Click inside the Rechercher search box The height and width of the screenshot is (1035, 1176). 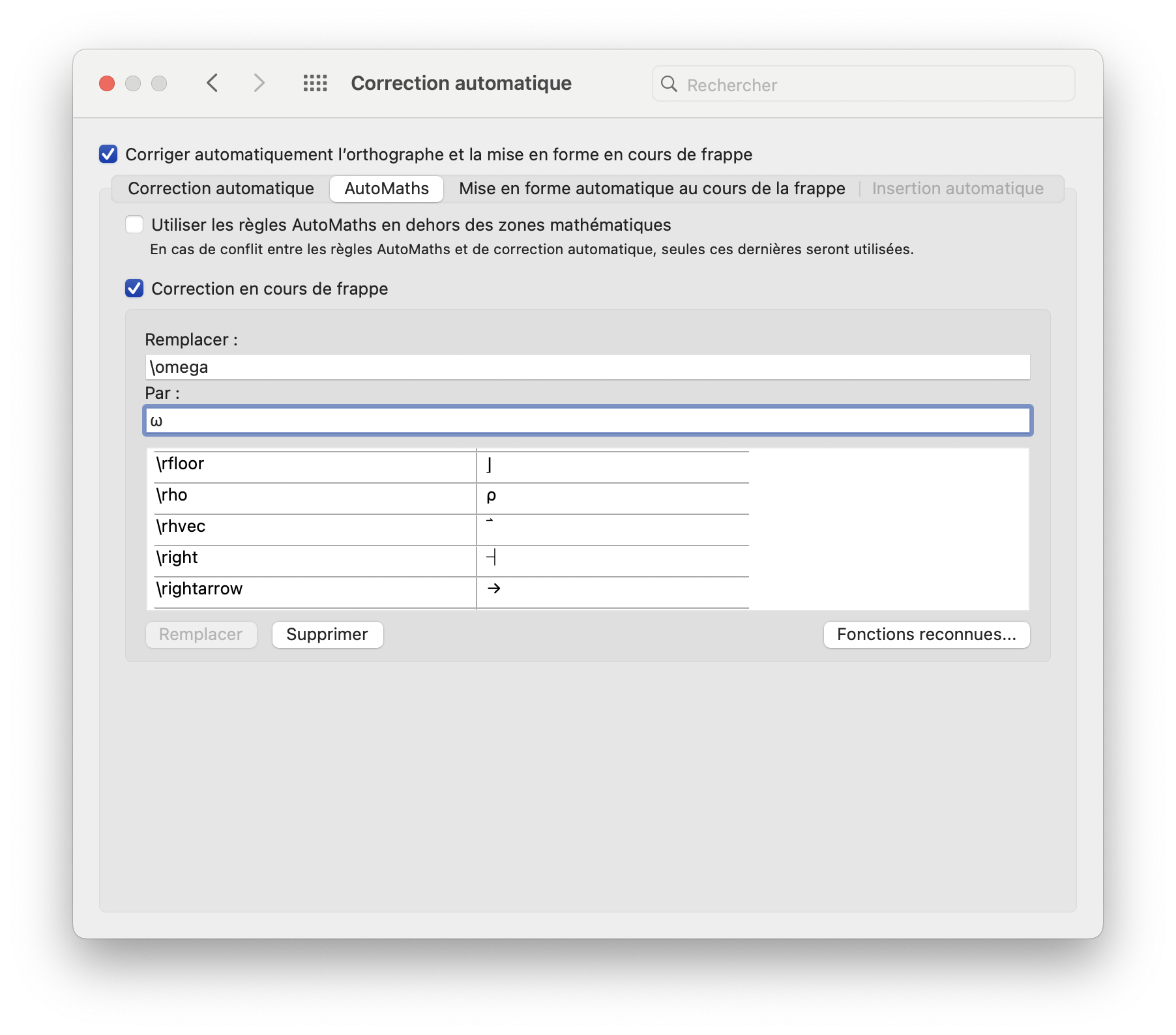coord(782,84)
